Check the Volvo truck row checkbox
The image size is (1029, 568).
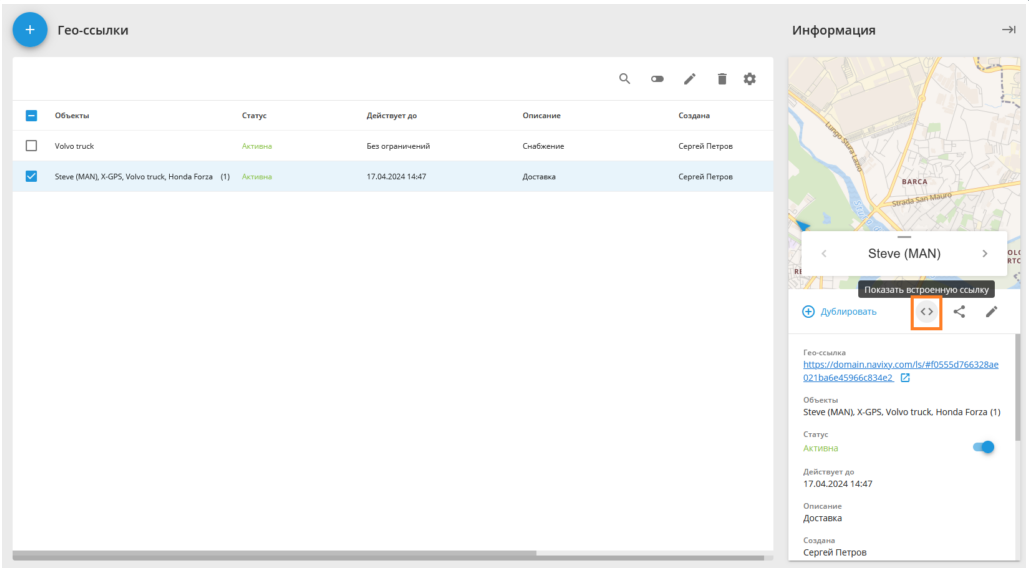[31, 146]
